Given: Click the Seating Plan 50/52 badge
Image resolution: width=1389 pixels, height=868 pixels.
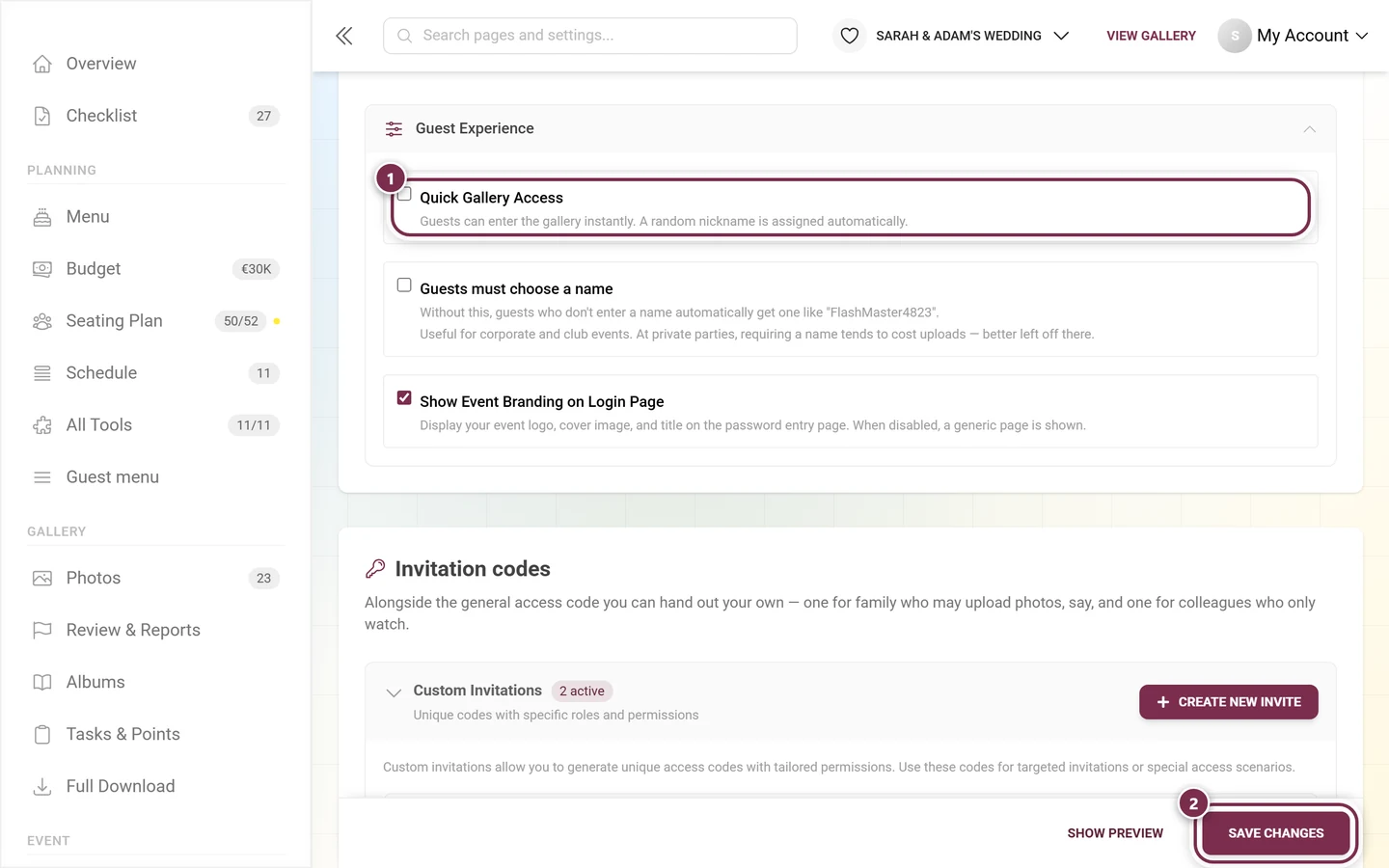Looking at the screenshot, I should point(241,321).
